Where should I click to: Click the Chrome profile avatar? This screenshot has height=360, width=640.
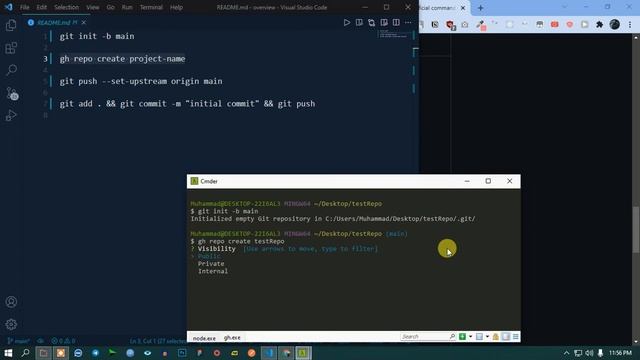(x=615, y=24)
